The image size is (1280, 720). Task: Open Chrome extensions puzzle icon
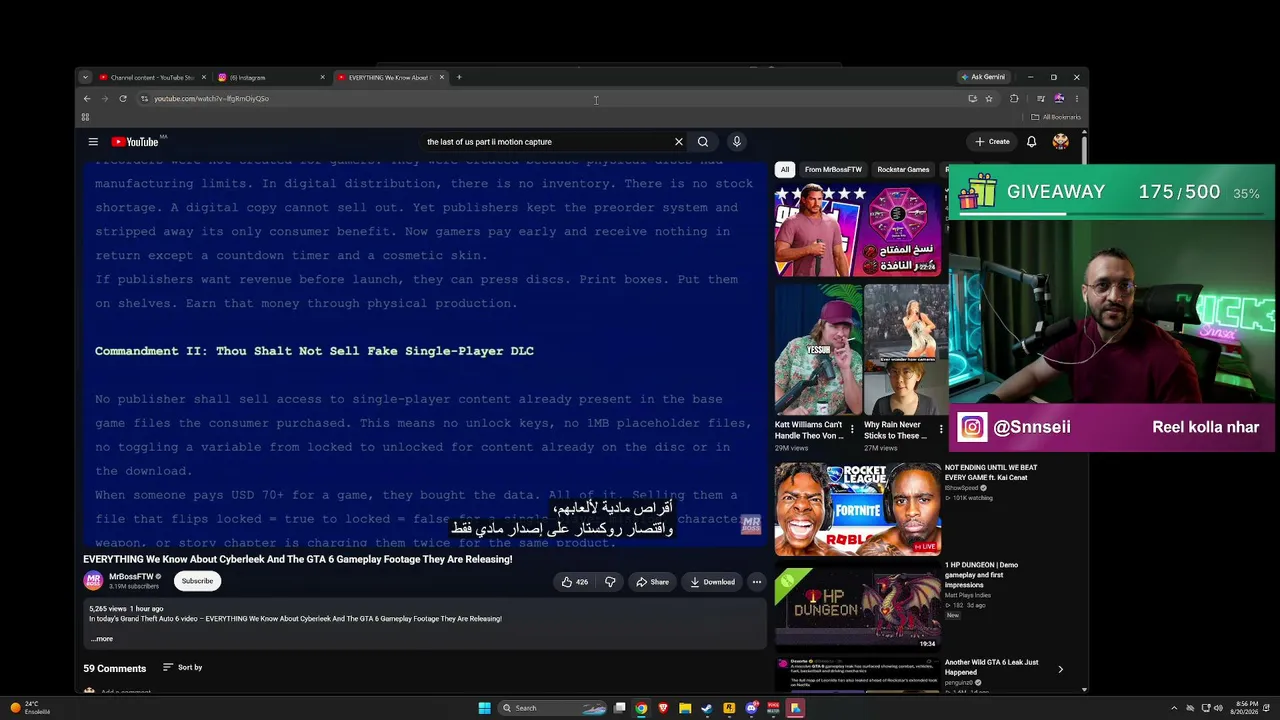click(1014, 99)
